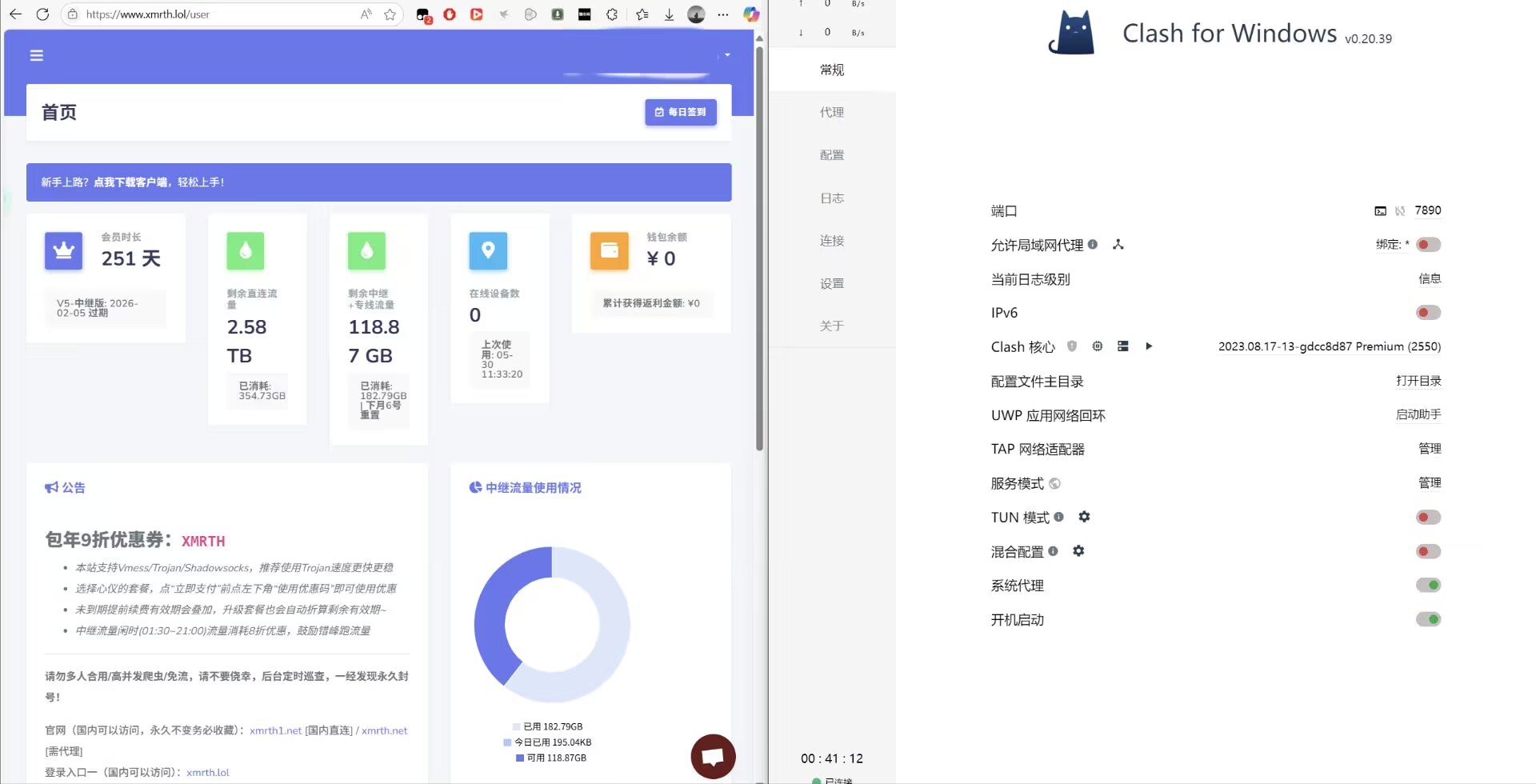Add page to favorites with star icon

pos(390,14)
